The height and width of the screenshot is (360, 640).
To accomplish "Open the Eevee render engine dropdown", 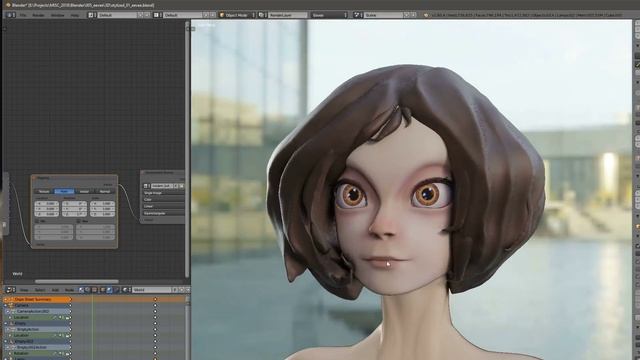I will (x=329, y=15).
